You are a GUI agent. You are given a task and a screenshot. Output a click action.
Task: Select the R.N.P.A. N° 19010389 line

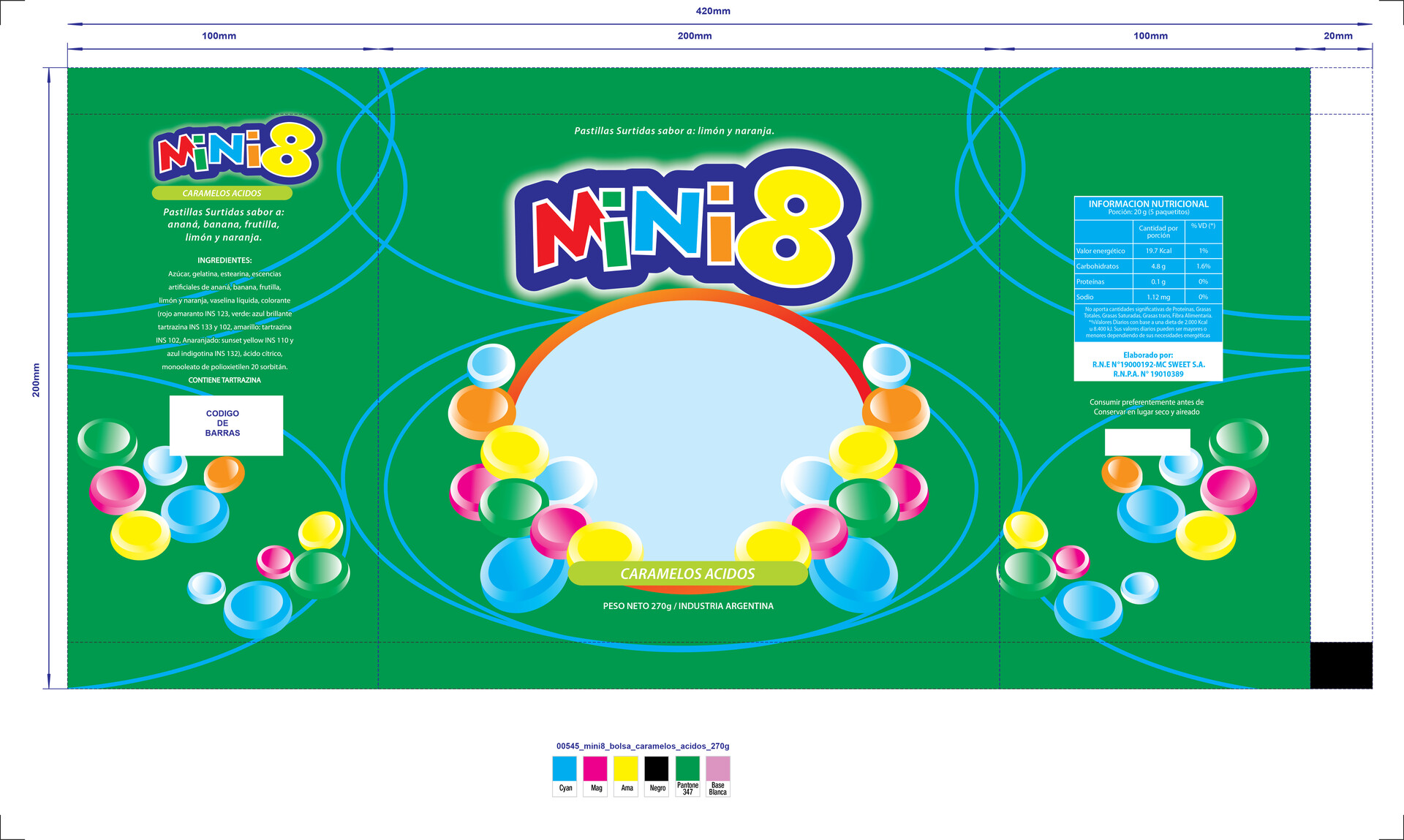pos(1148,374)
